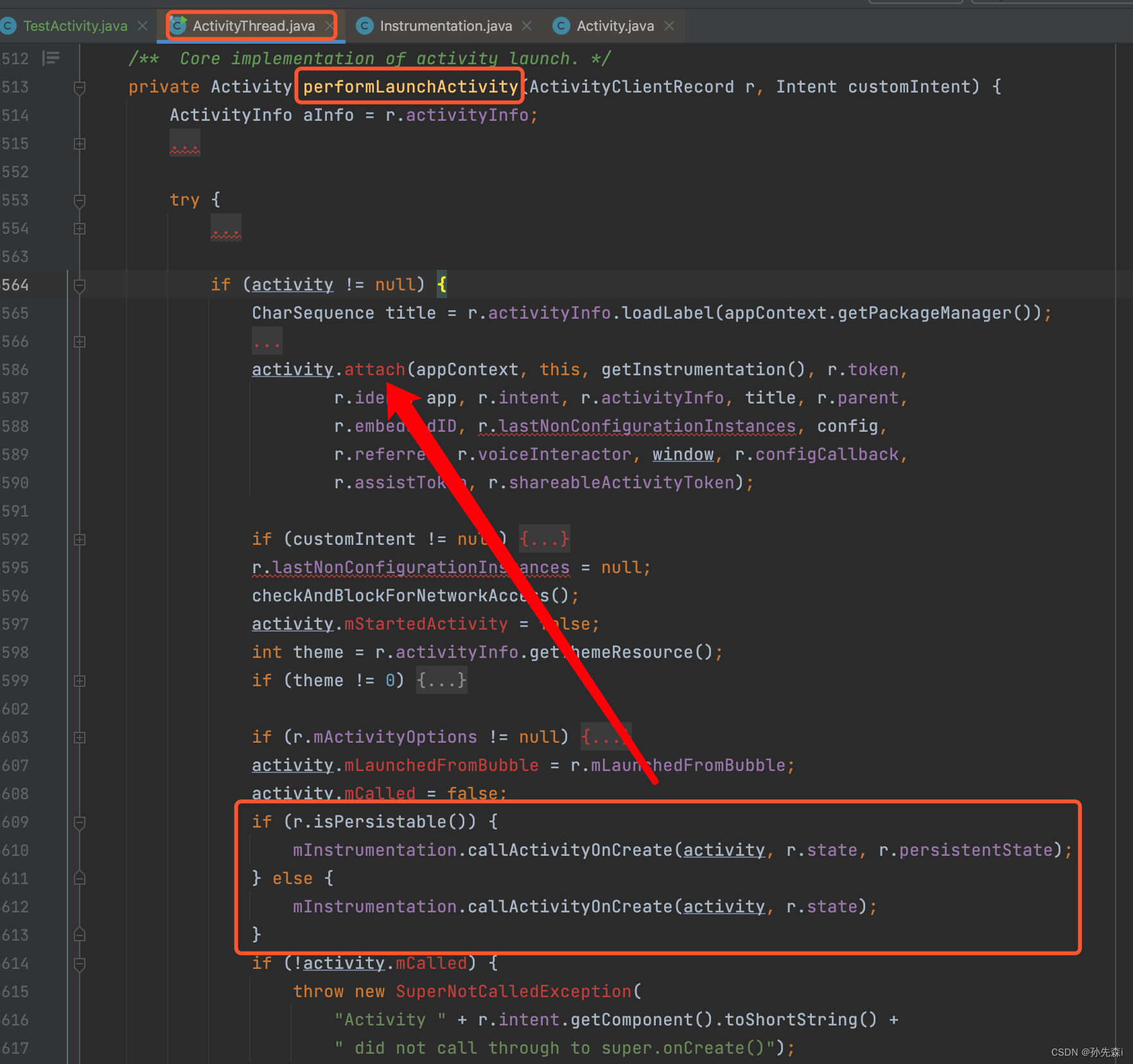Click SuperNotCalledException on line 615
Image resolution: width=1133 pixels, height=1064 pixels.
pos(513,991)
